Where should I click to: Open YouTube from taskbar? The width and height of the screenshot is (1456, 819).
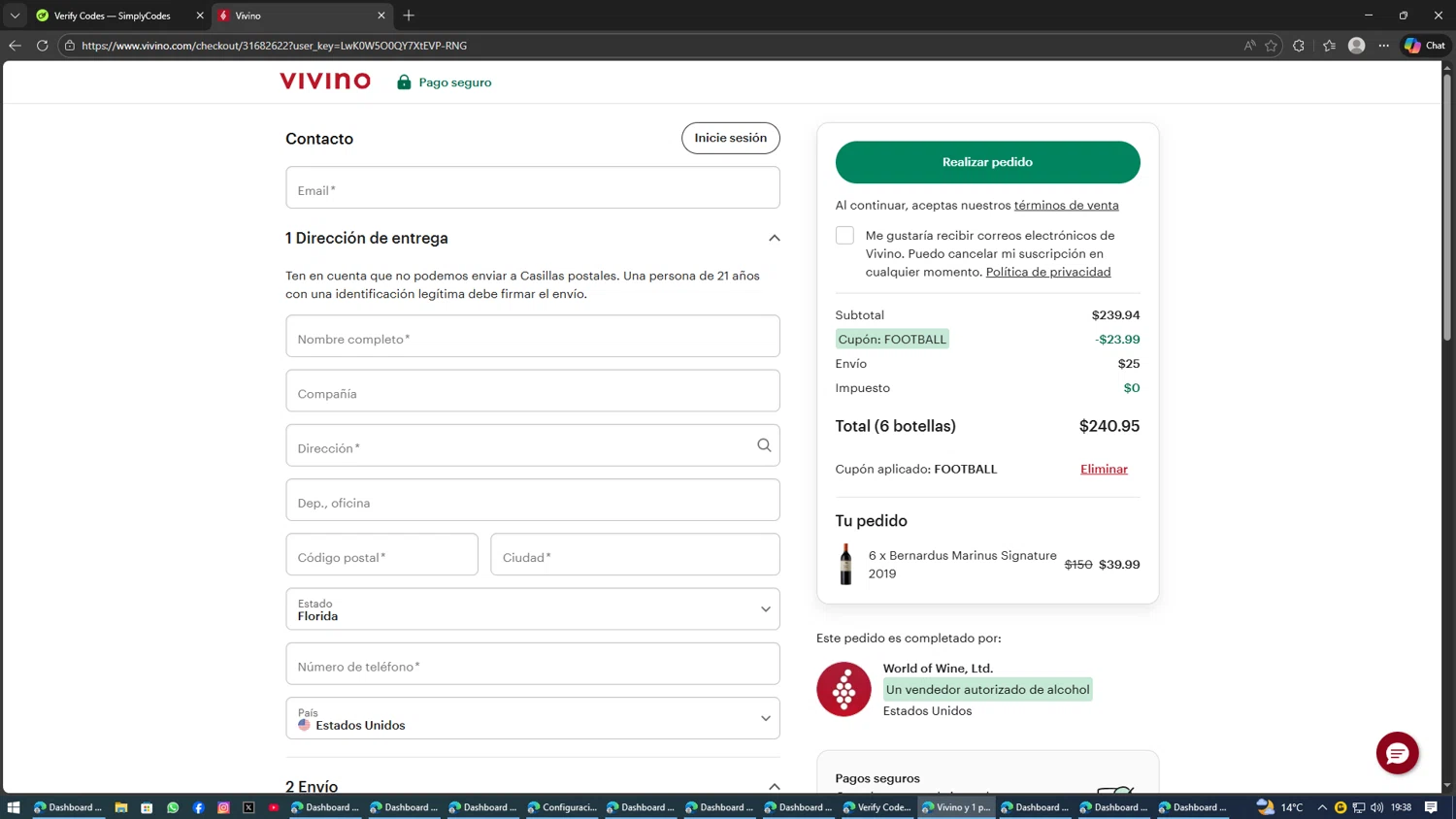tap(274, 807)
